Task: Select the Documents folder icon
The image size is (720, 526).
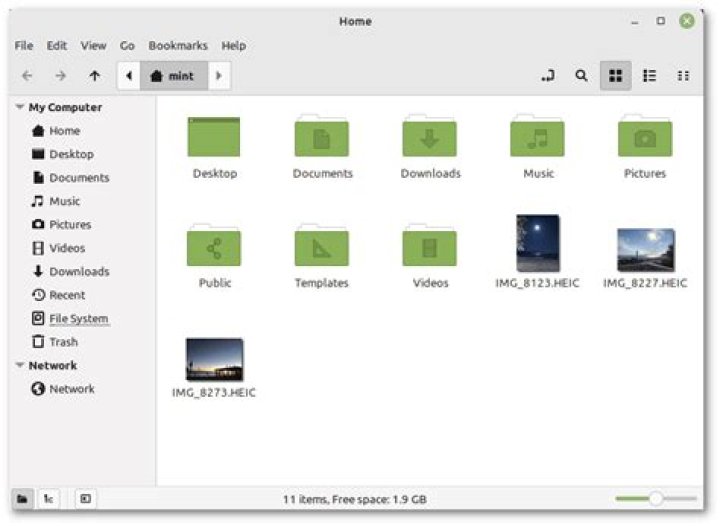Action: coord(322,136)
